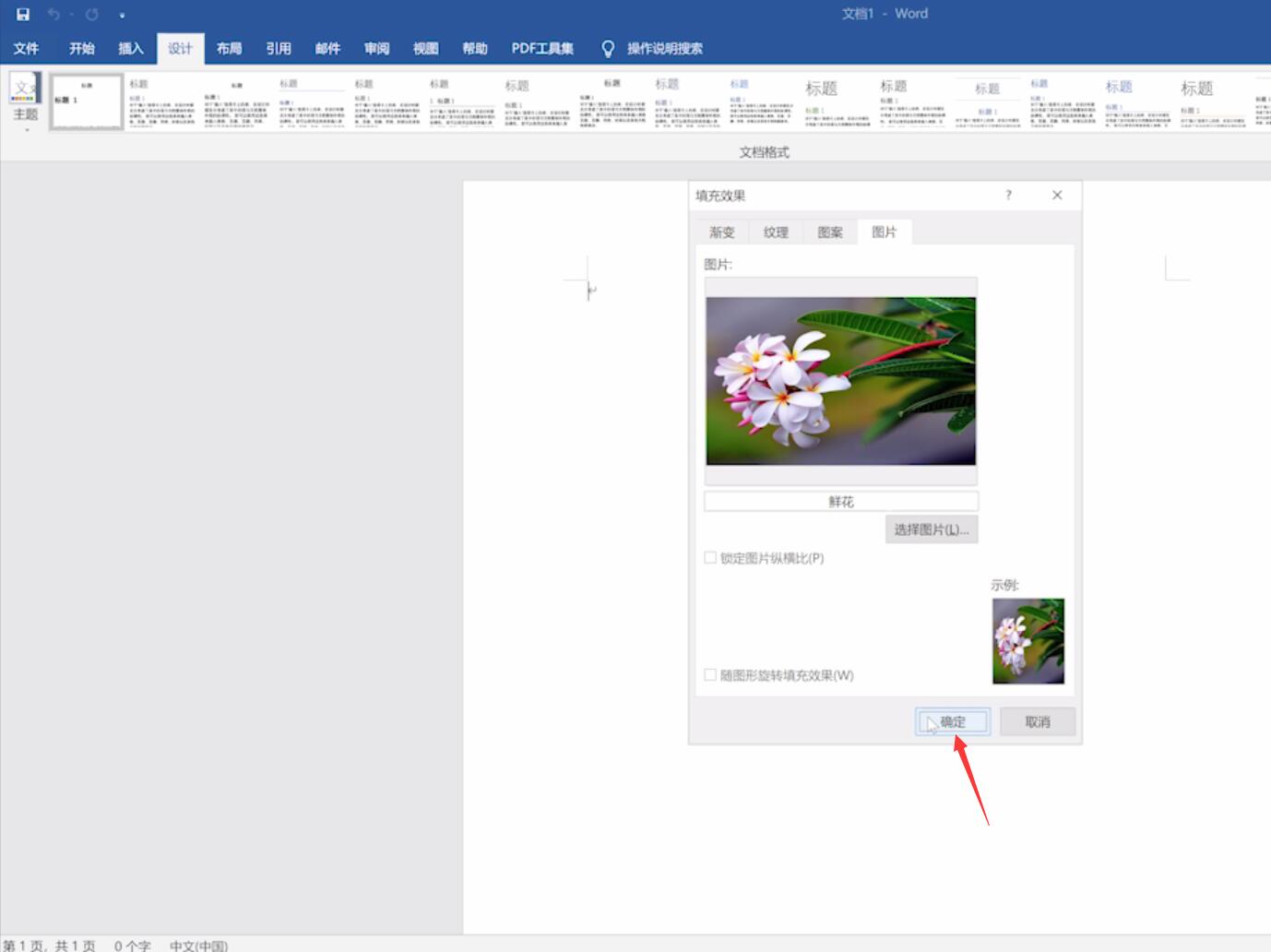The width and height of the screenshot is (1271, 952).
Task: Select the 图片 tab in fill dialog
Action: (884, 232)
